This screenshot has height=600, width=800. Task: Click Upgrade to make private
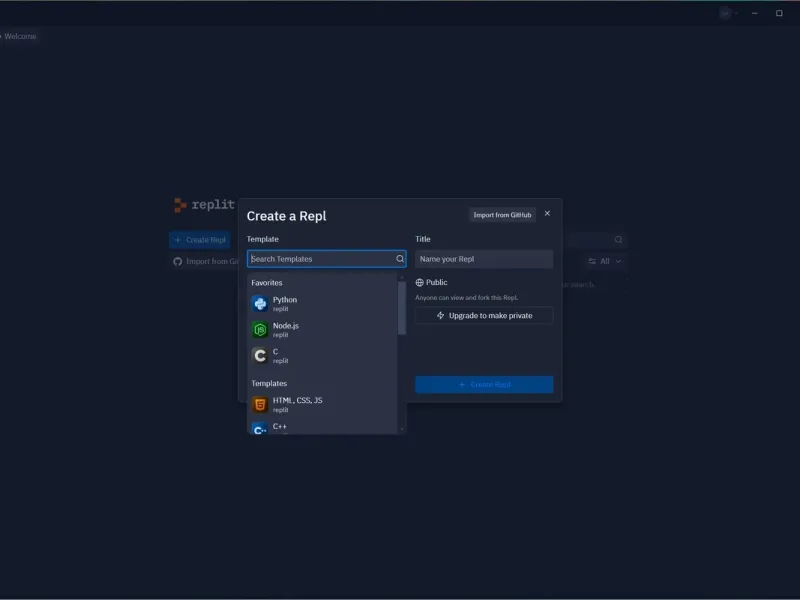click(484, 316)
